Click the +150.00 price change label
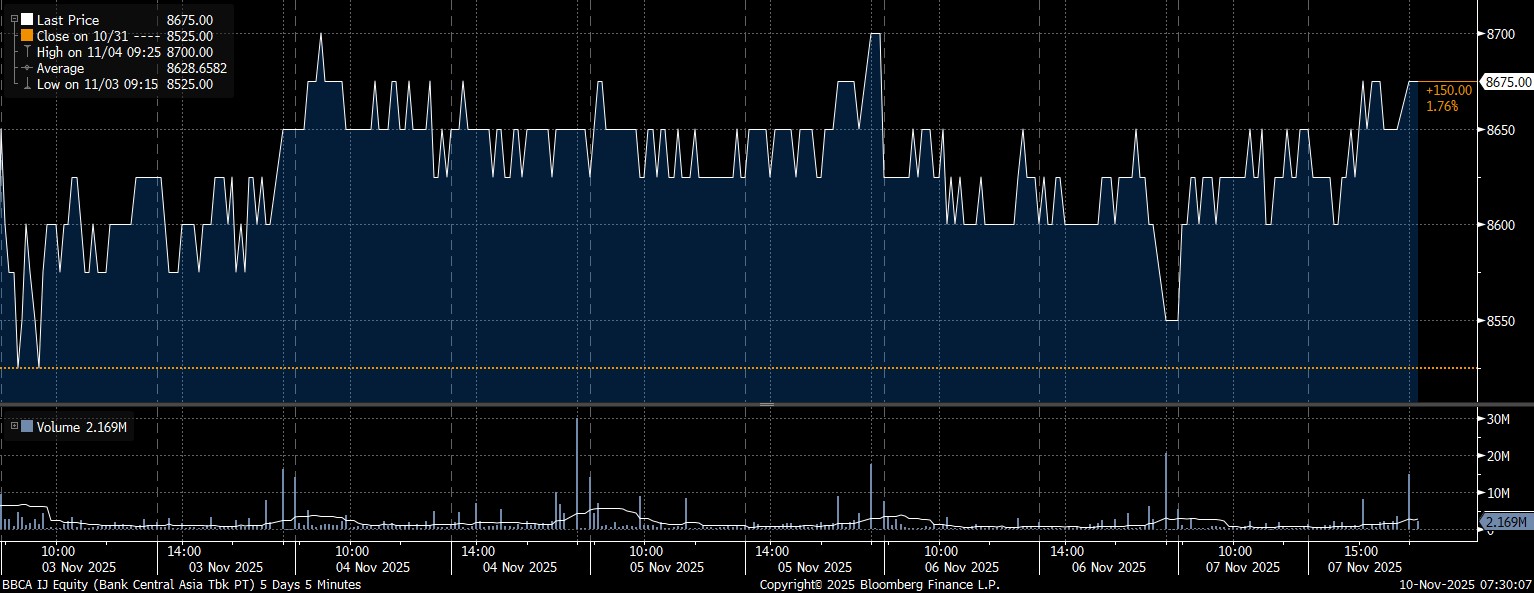Viewport: 1534px width, 593px height. pos(1448,90)
